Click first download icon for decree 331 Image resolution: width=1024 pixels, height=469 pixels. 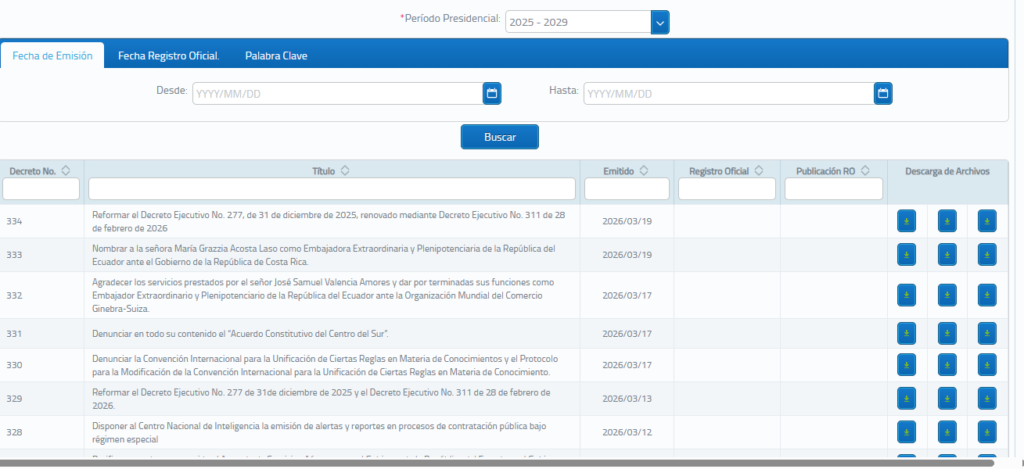click(x=907, y=333)
